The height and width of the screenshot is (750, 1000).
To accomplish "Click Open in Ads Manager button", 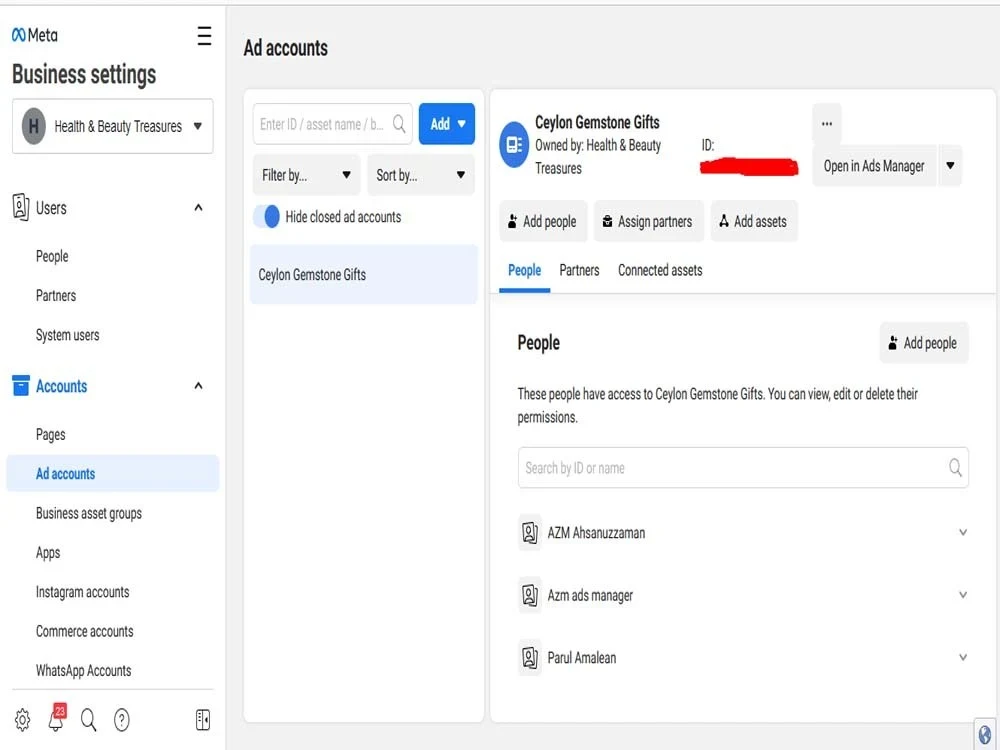I will coord(874,166).
